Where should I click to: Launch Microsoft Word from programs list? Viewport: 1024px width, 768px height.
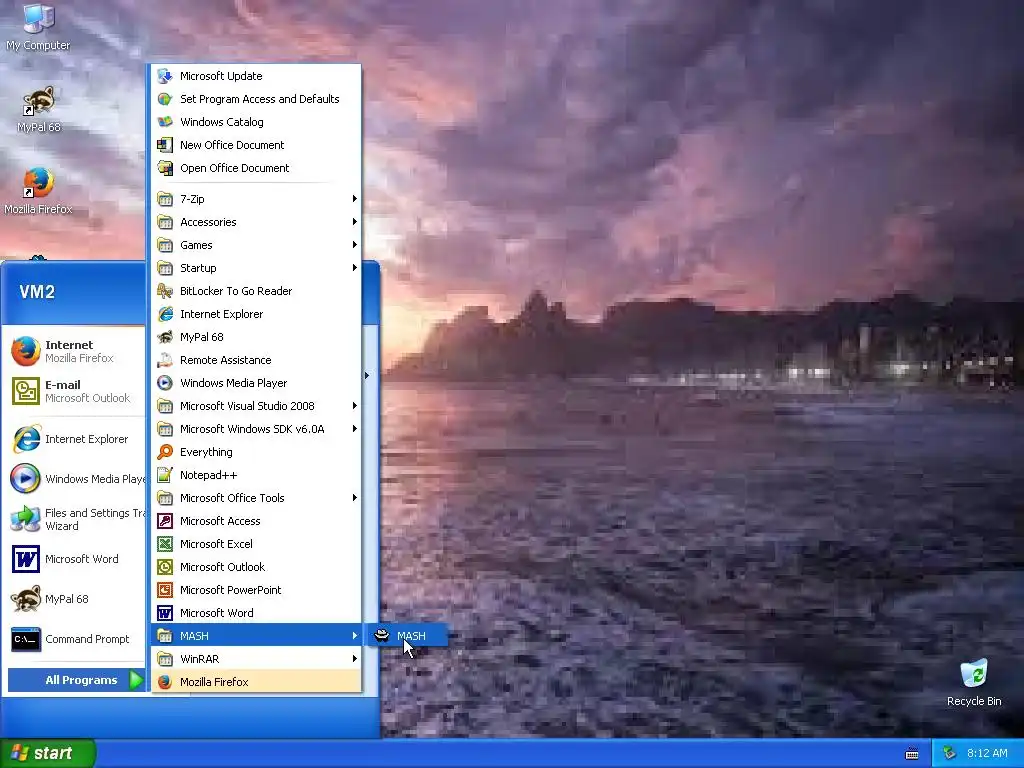pos(256,613)
